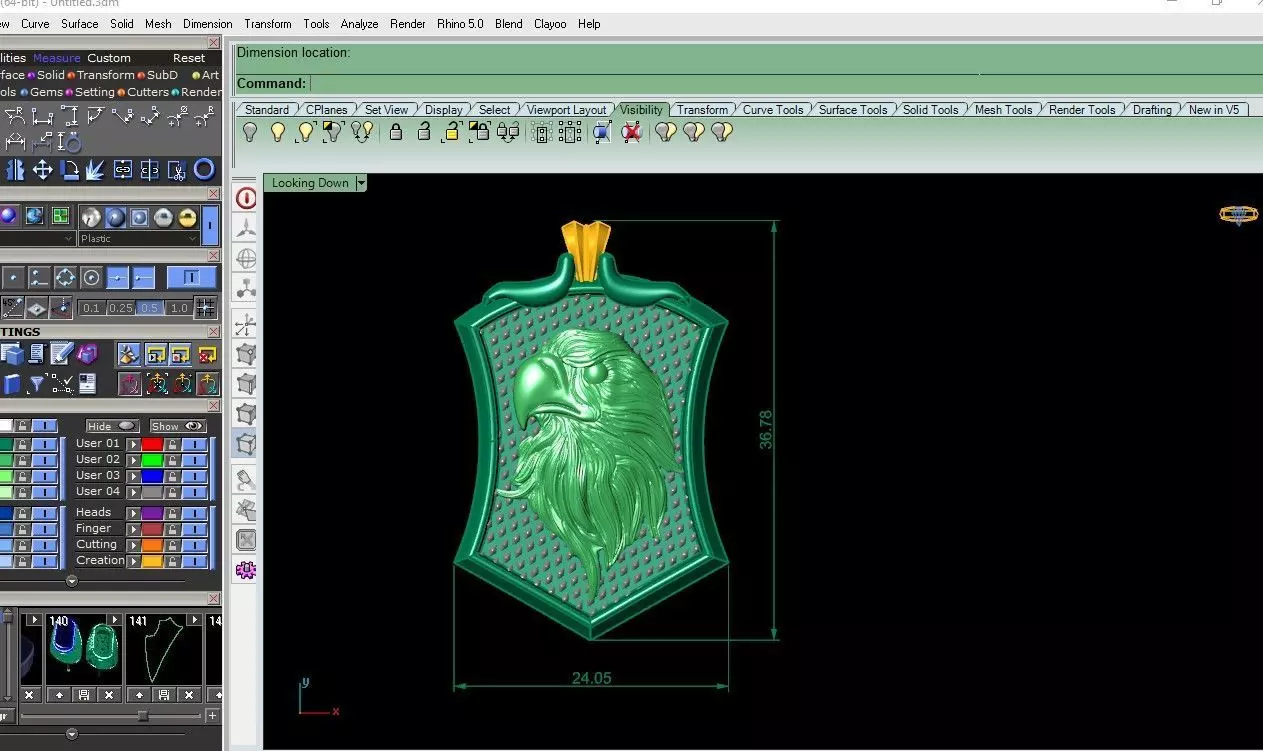Click the Swap Hidden and Visible bulbs icon
1263x751 pixels.
(362, 131)
